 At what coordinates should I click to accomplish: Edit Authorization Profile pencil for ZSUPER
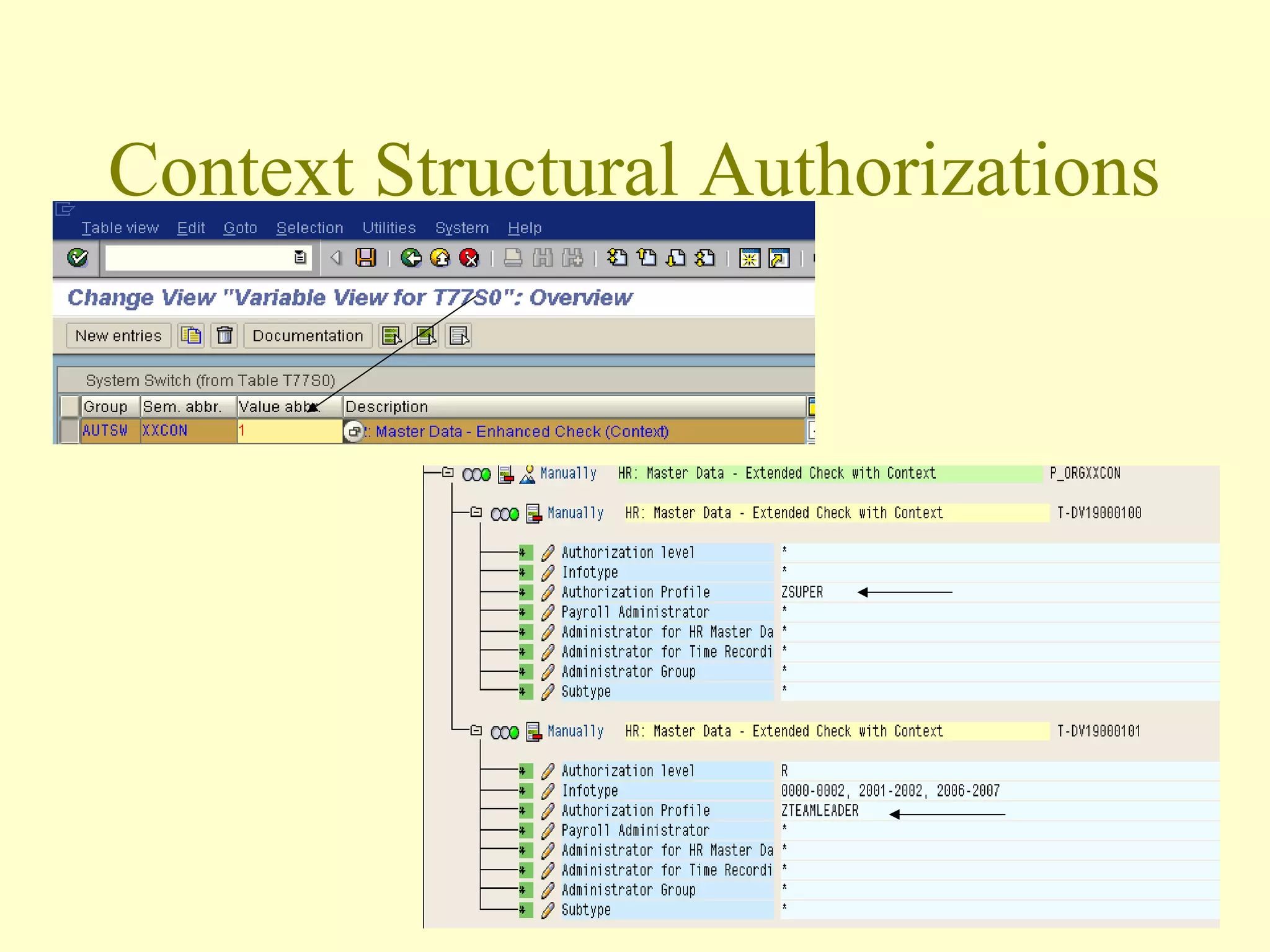548,593
